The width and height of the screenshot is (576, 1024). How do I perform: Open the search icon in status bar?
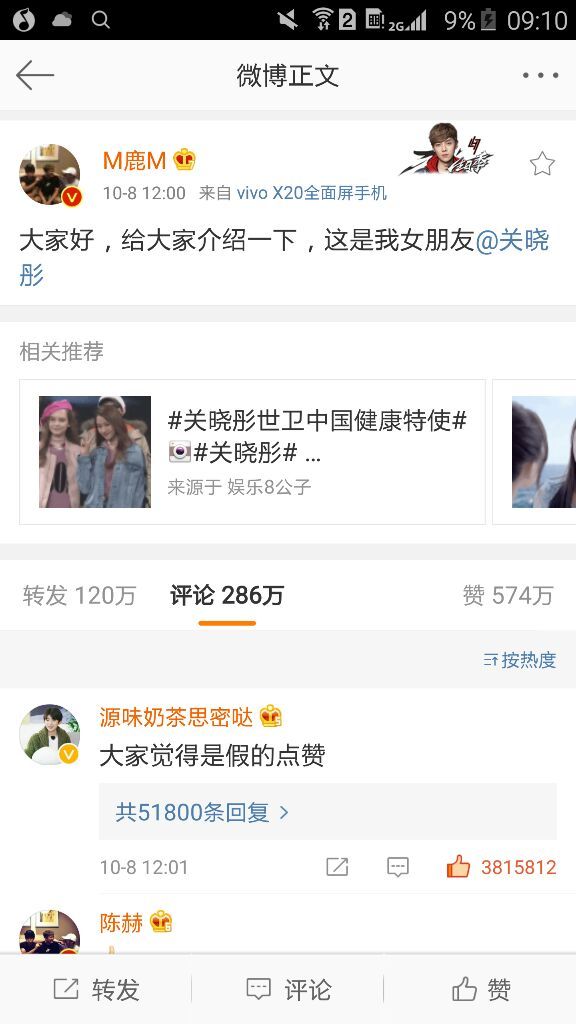coord(101,20)
